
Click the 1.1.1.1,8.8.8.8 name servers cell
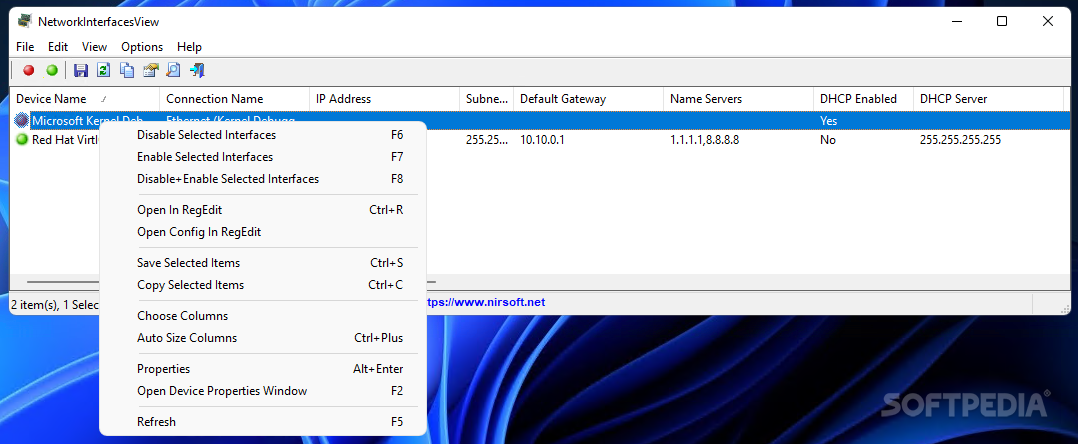pyautogui.click(x=705, y=140)
